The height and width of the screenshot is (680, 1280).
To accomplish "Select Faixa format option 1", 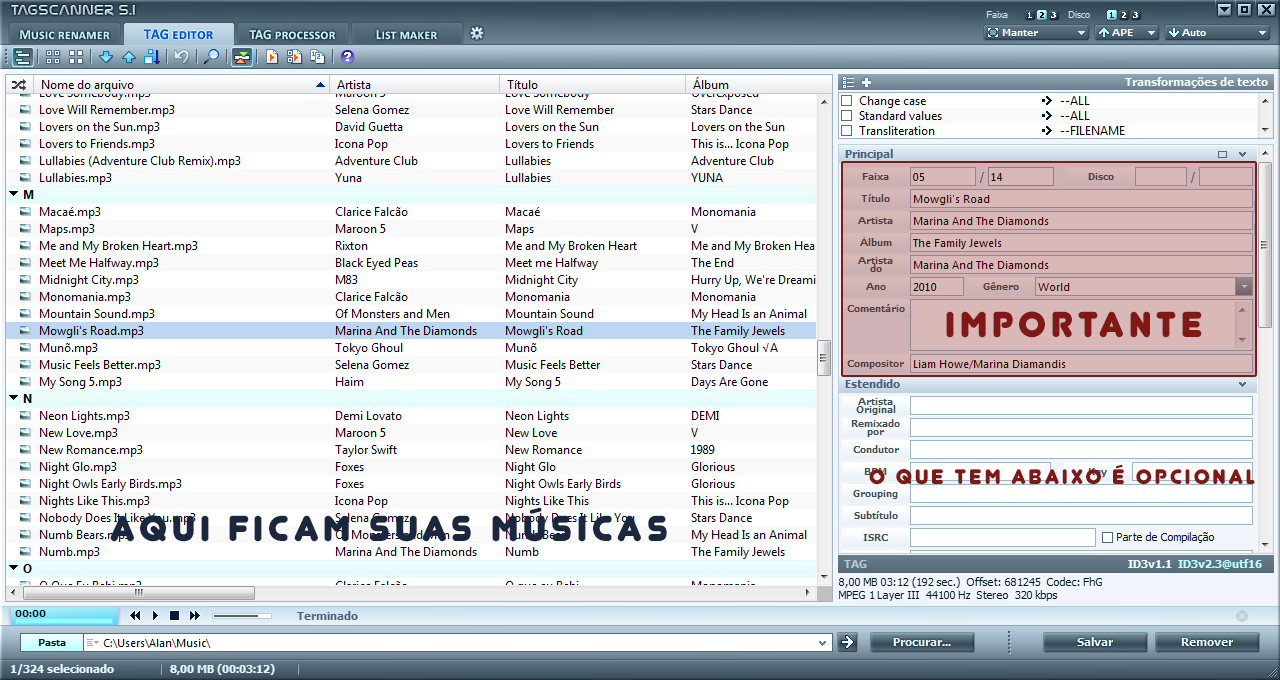I will pyautogui.click(x=1030, y=15).
